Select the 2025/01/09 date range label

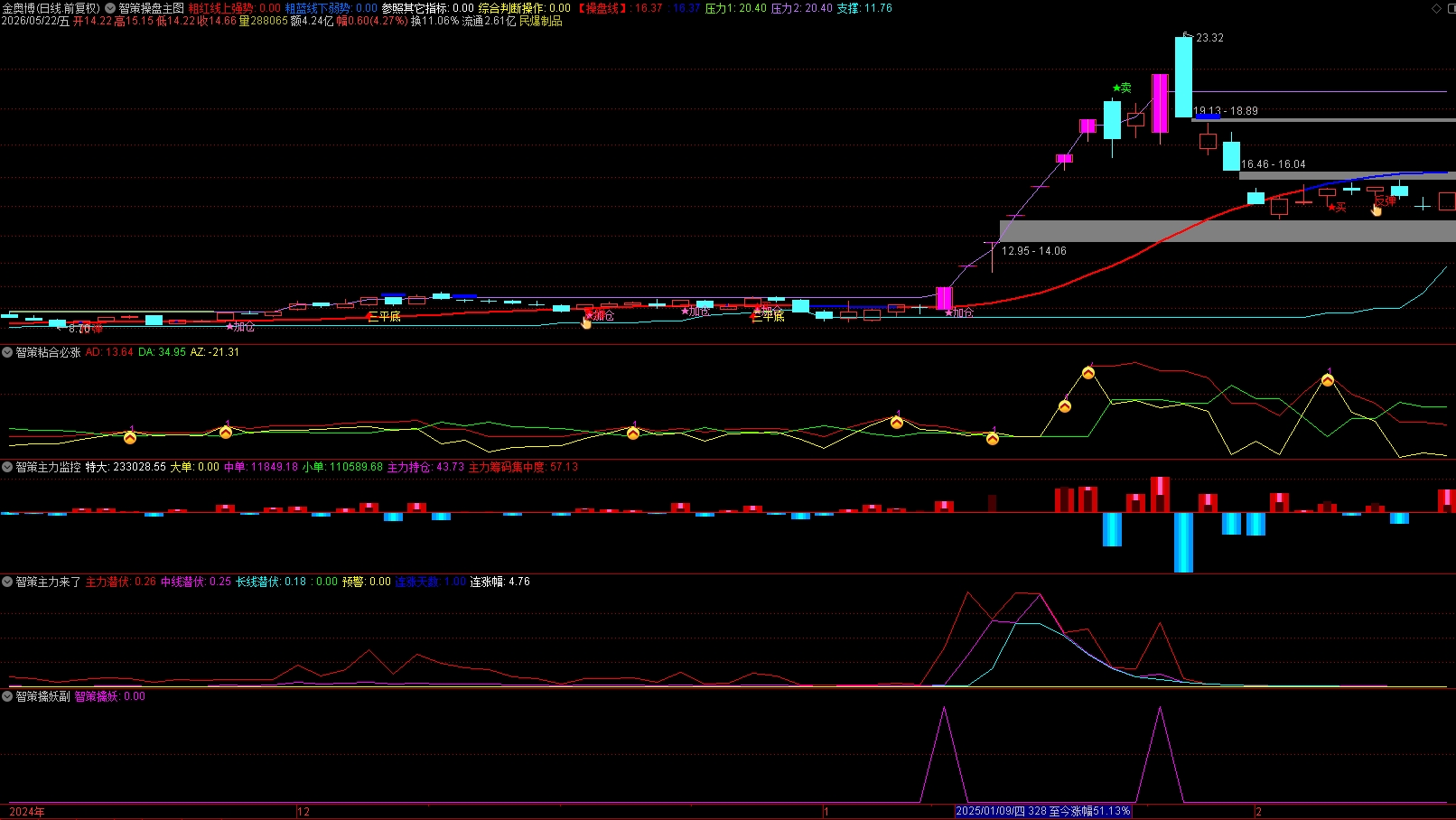click(x=1043, y=811)
